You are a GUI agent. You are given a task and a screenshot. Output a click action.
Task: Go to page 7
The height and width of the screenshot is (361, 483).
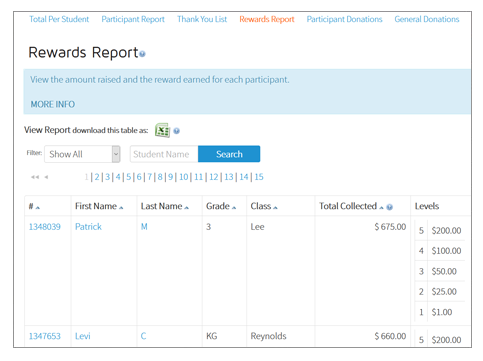150,177
